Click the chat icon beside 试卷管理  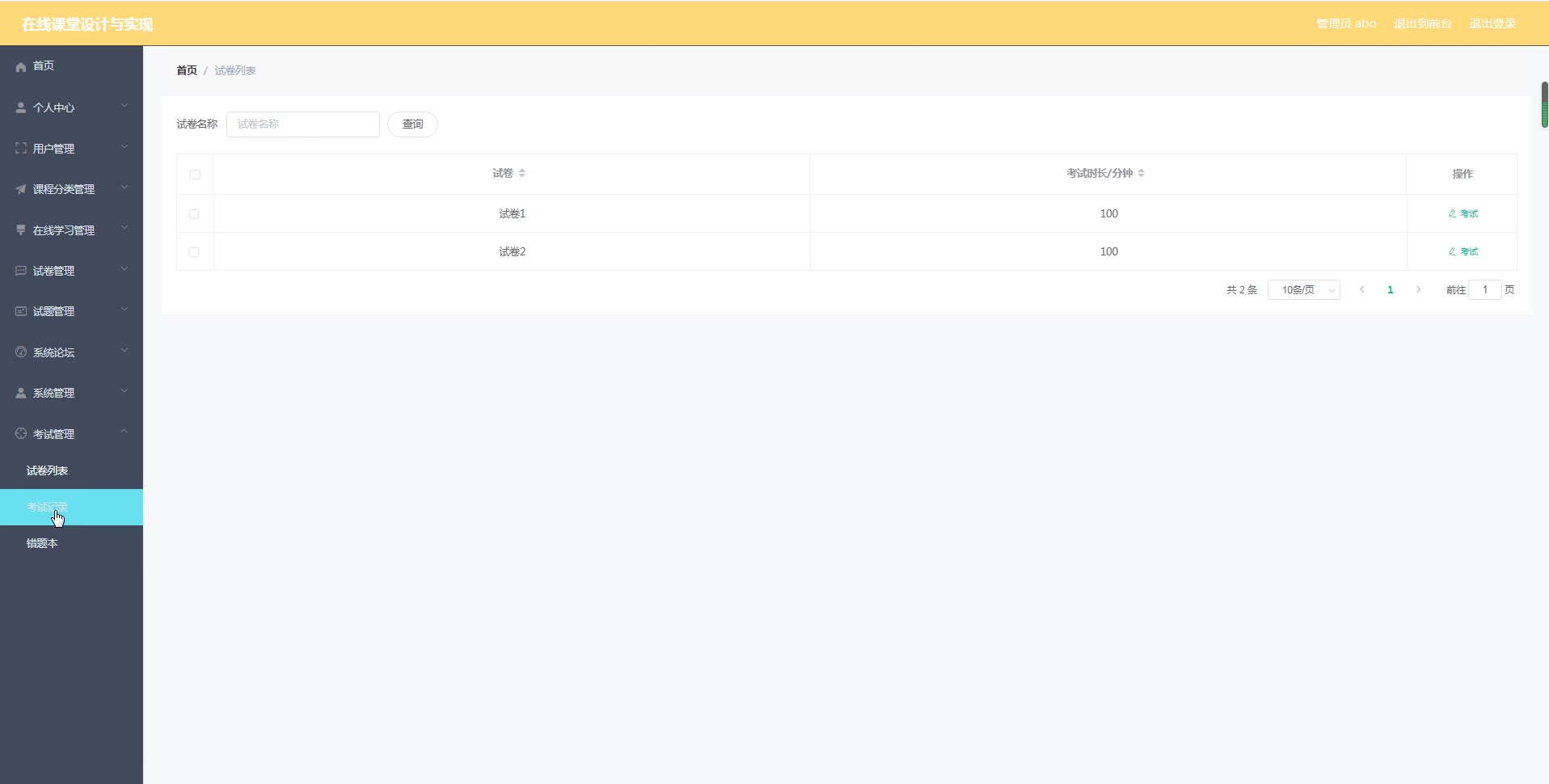tap(21, 271)
